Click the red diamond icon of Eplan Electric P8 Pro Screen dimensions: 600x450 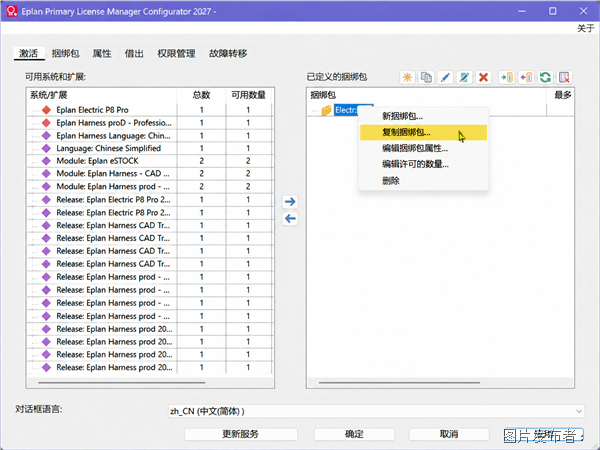[x=46, y=110]
